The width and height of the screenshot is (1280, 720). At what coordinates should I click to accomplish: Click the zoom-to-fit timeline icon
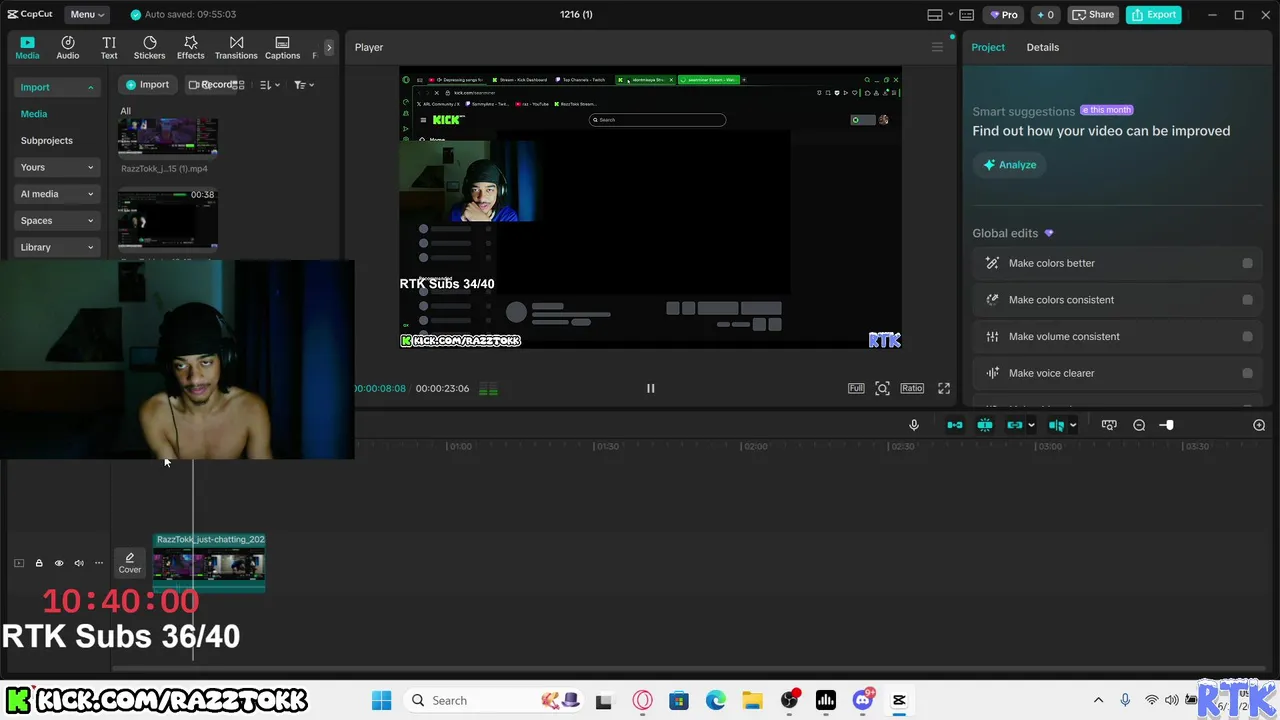(1109, 425)
